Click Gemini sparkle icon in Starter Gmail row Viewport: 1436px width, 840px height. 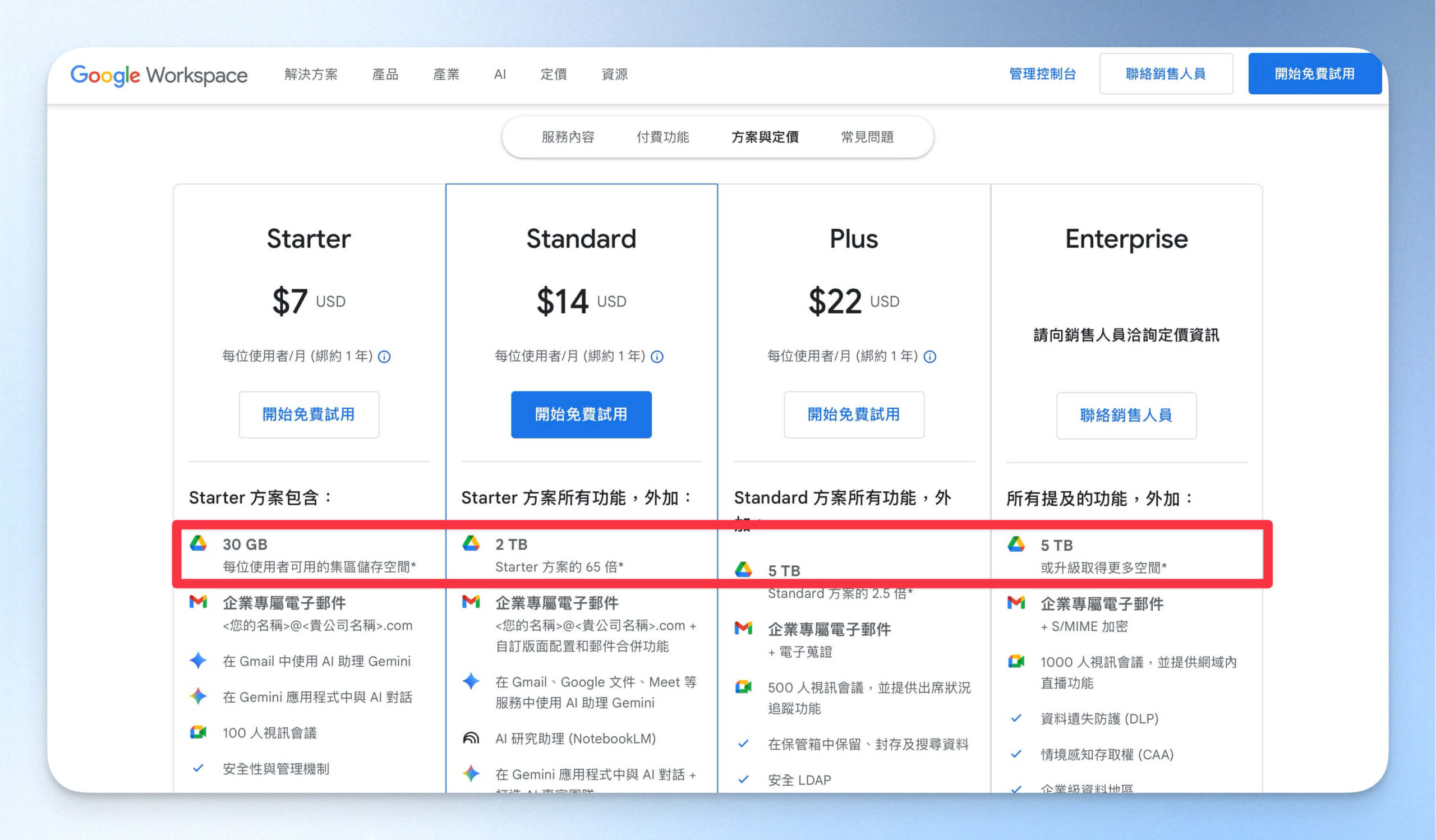point(199,661)
